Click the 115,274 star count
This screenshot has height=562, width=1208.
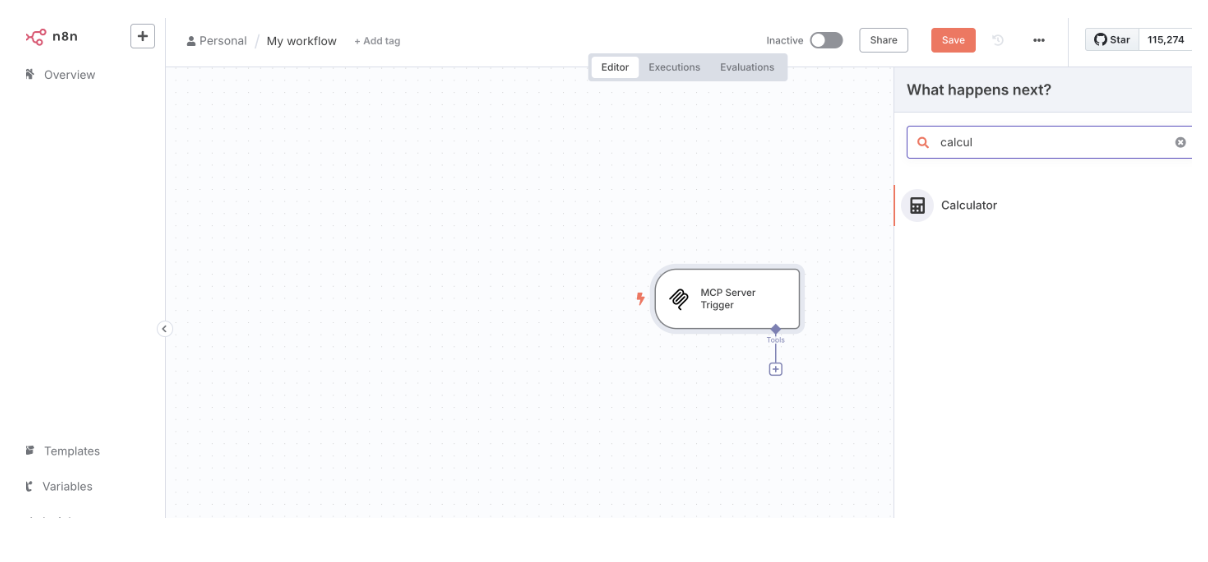tap(1165, 40)
